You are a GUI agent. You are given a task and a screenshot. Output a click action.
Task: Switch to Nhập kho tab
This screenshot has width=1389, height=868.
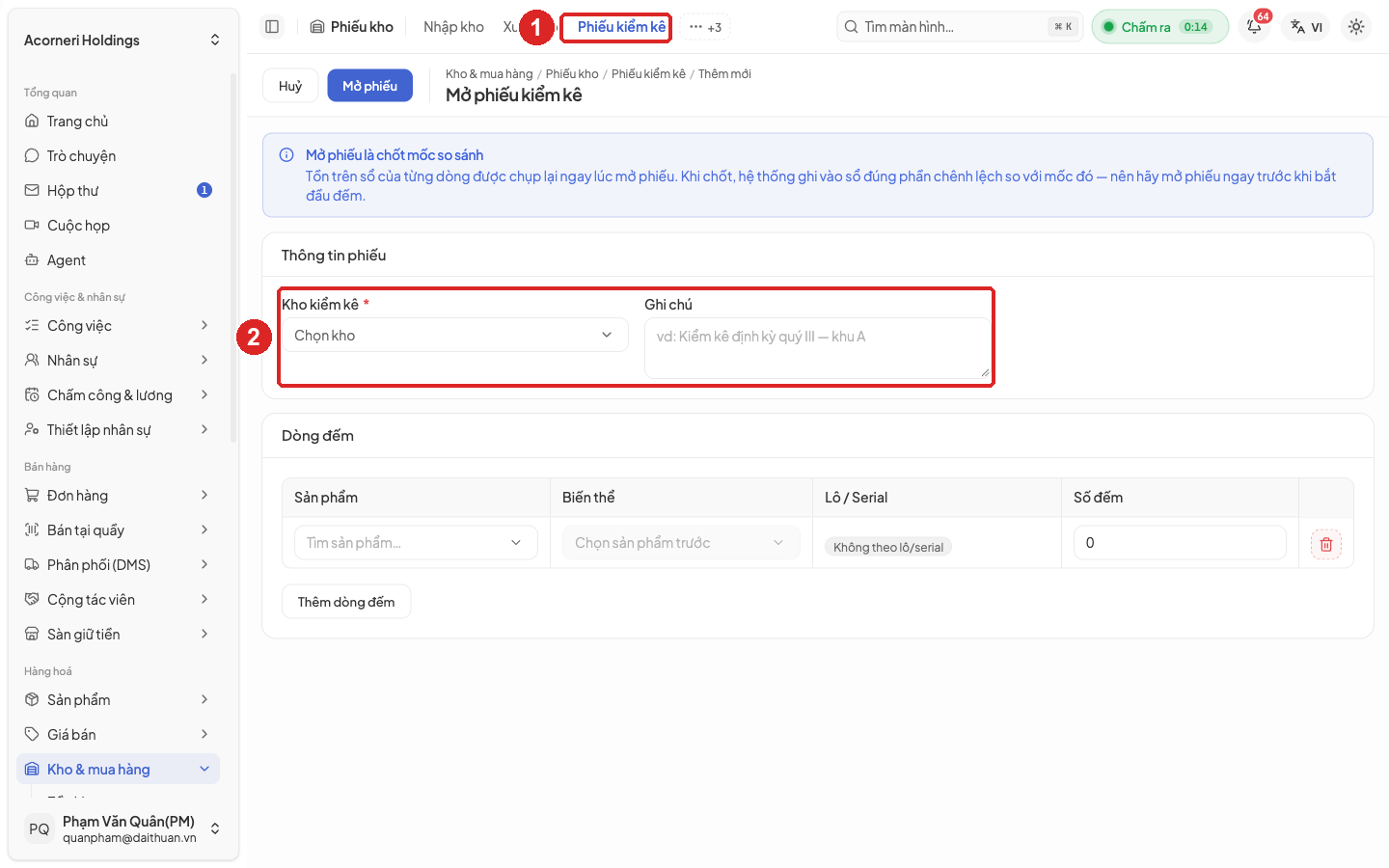pyautogui.click(x=453, y=27)
